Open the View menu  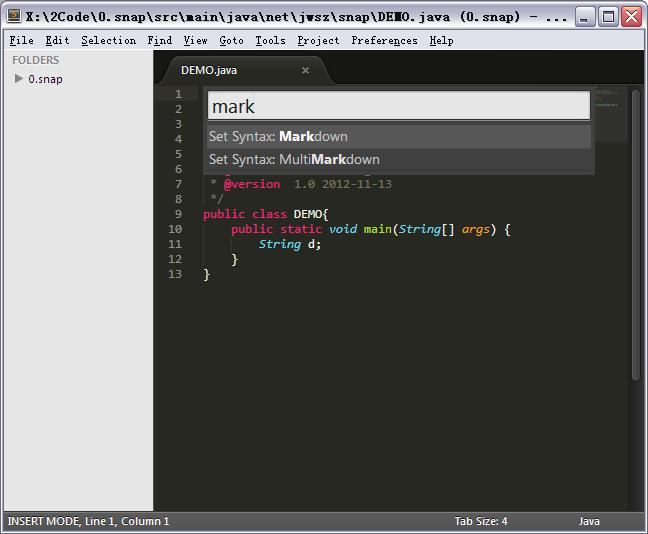coord(195,41)
